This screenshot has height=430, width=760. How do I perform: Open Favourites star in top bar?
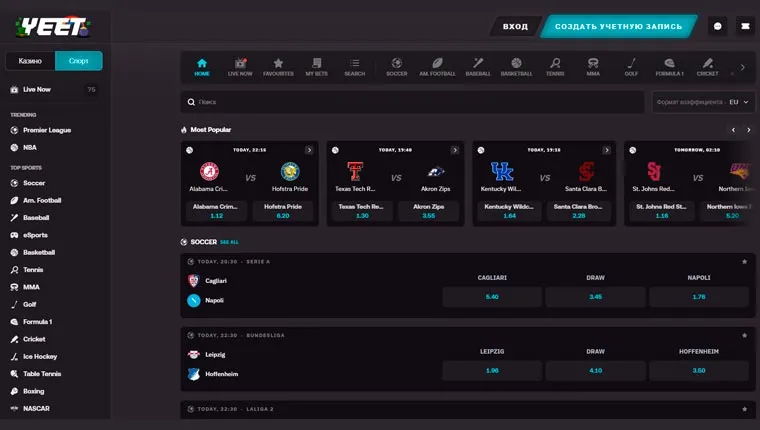pos(278,67)
